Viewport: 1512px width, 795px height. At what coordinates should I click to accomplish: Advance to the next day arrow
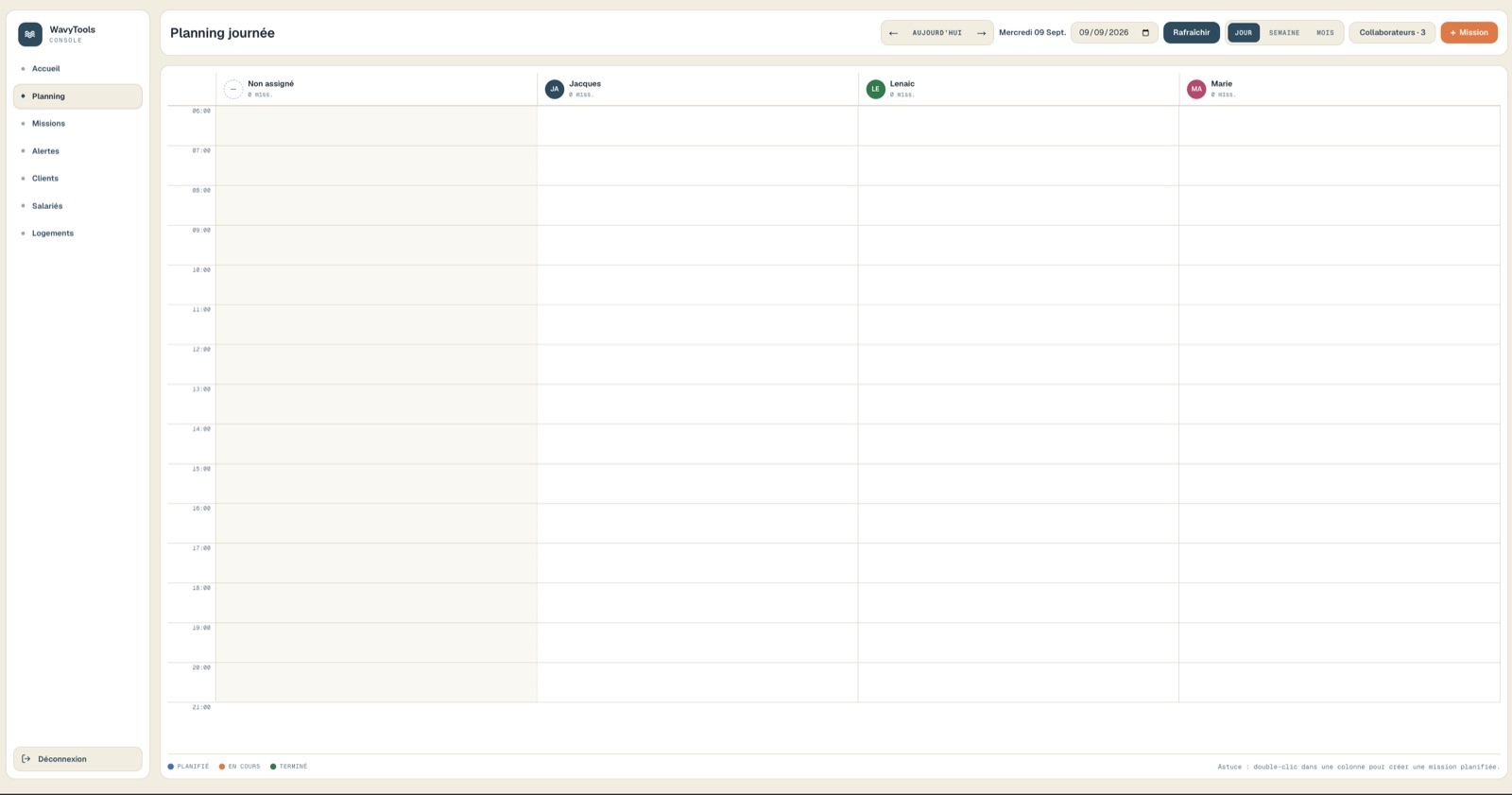point(981,33)
